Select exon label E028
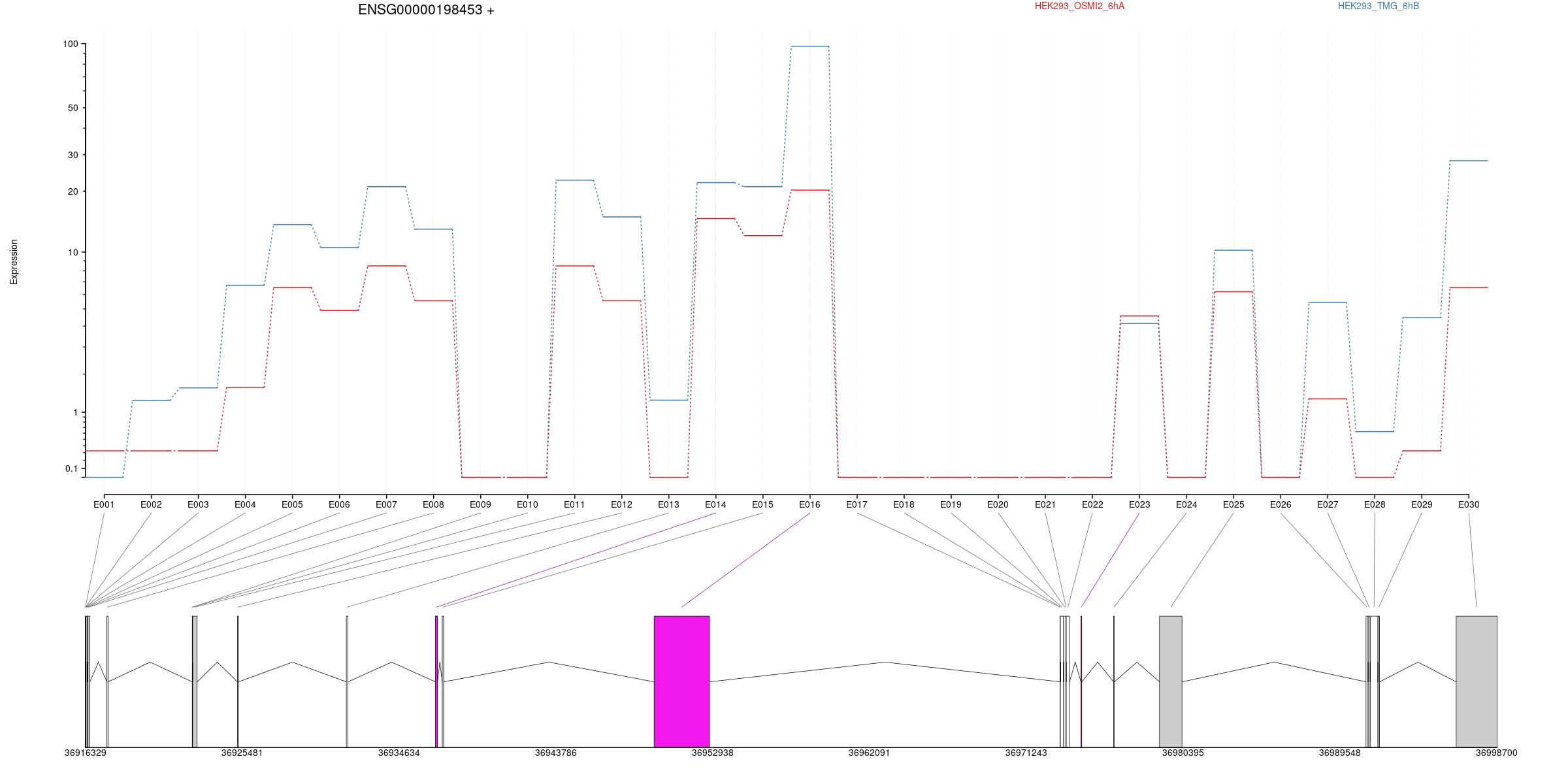The width and height of the screenshot is (1568, 784). point(1375,504)
